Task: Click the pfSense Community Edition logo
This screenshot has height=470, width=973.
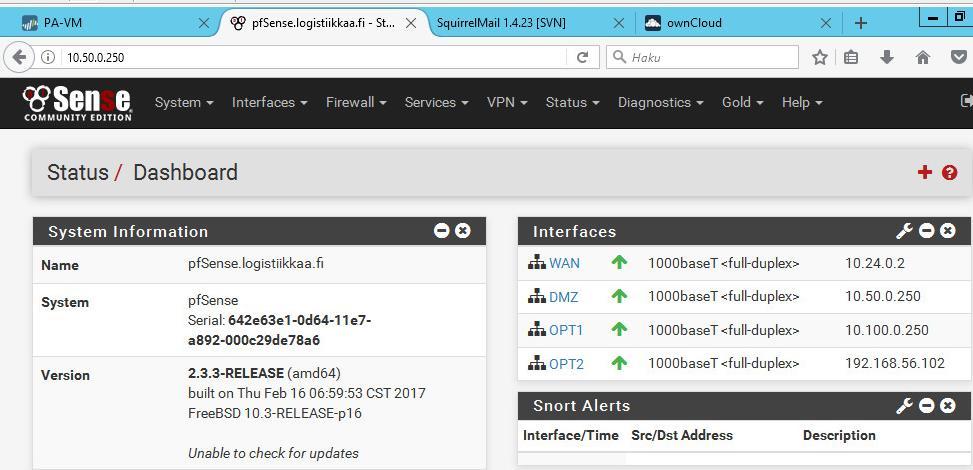Action: (77, 102)
